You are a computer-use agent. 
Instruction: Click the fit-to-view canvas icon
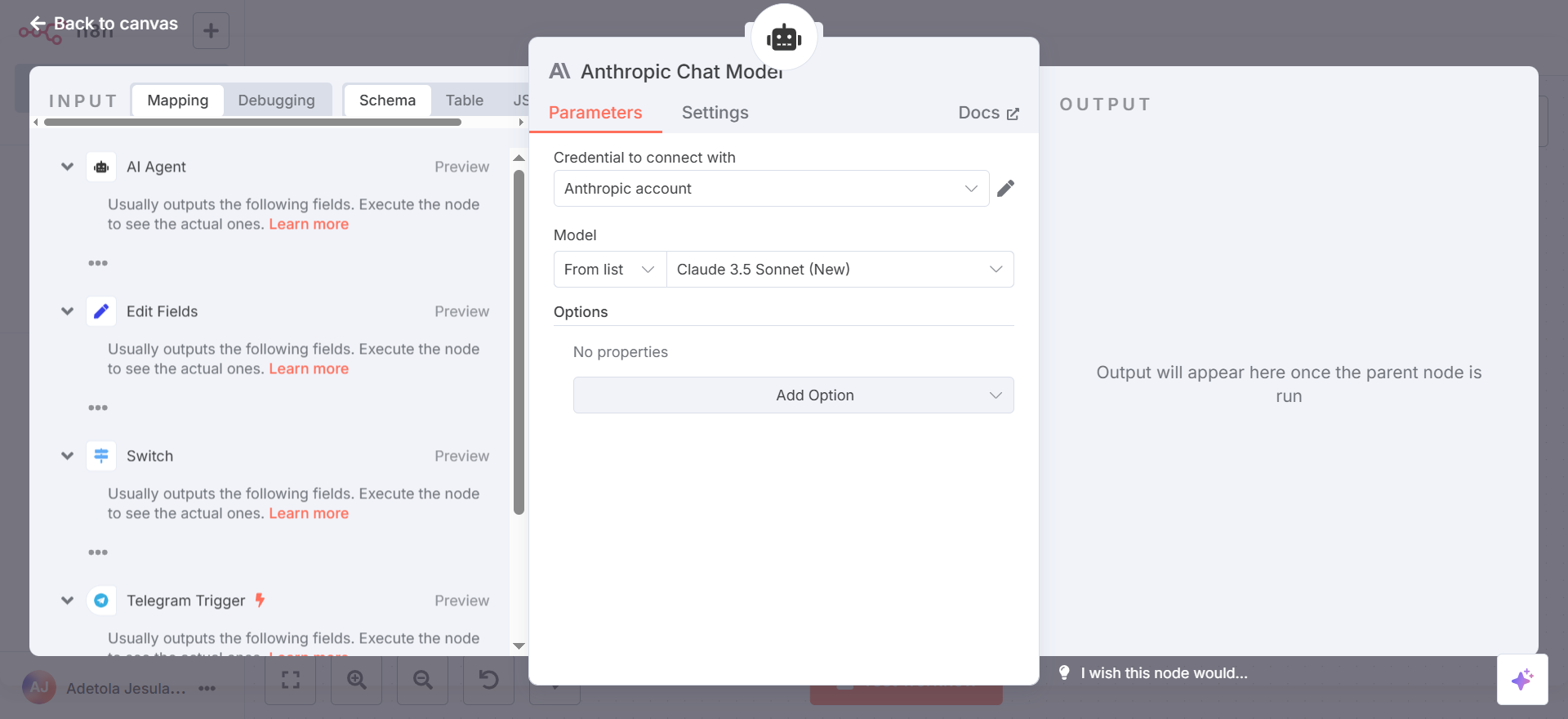point(291,680)
